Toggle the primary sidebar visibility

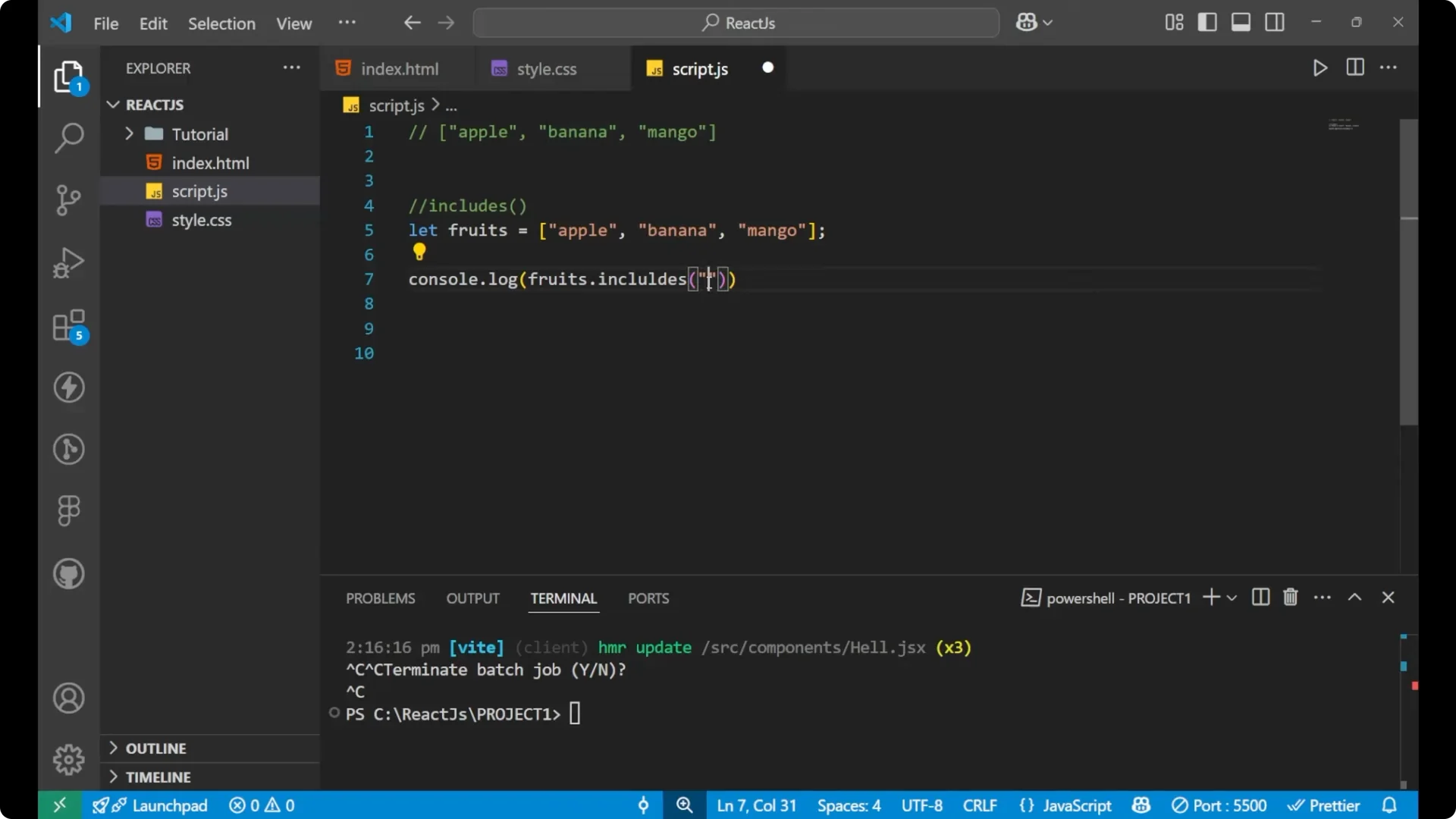click(x=1207, y=22)
